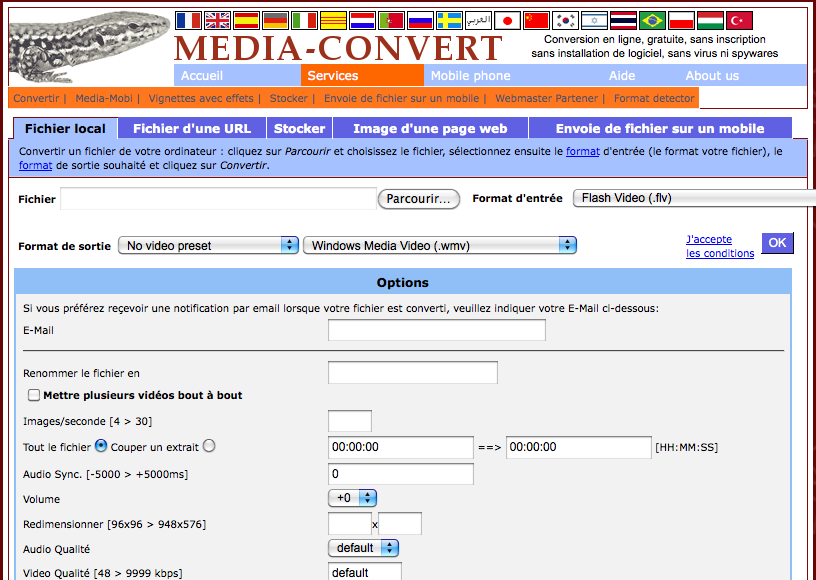Screen dimensions: 816x580
Task: Click the OK button
Action: click(x=777, y=243)
